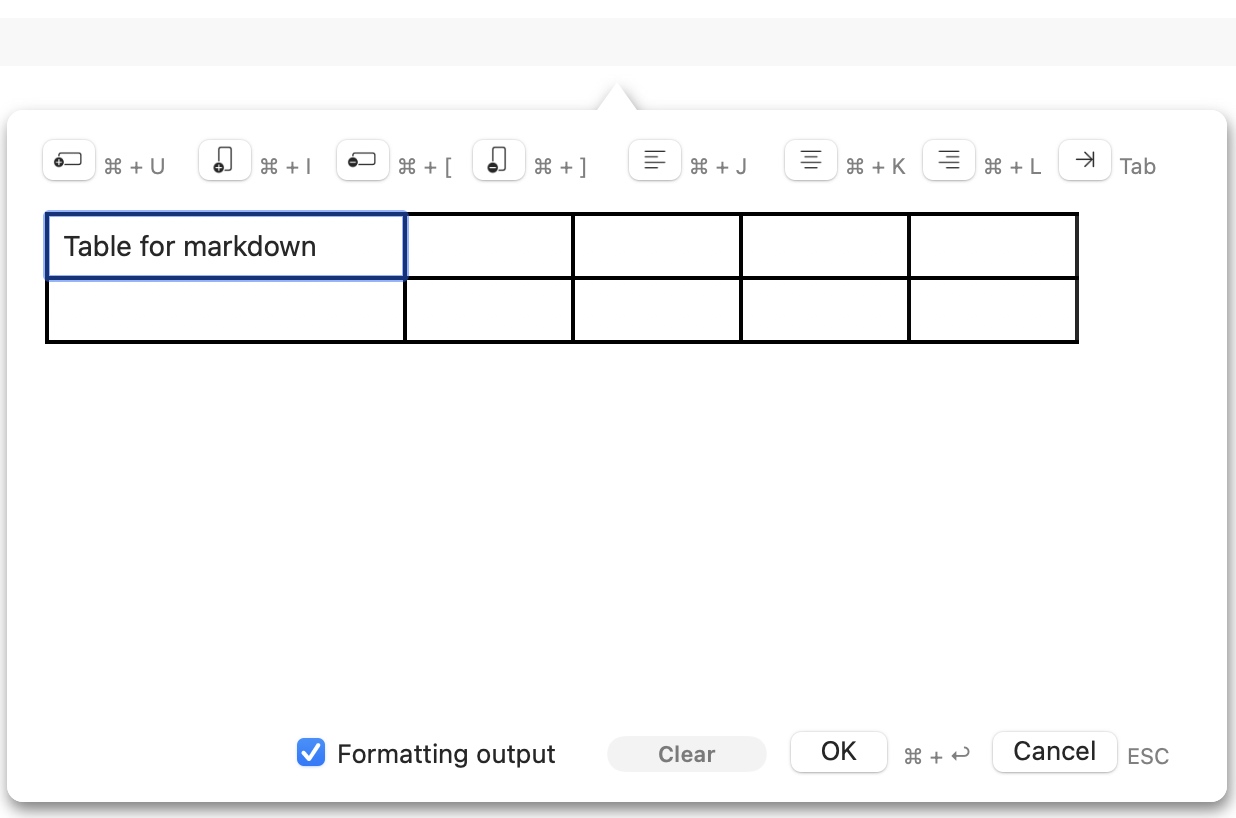Uncheck the Formatting output checkbox
Screen dimensions: 1236x818
coord(311,753)
